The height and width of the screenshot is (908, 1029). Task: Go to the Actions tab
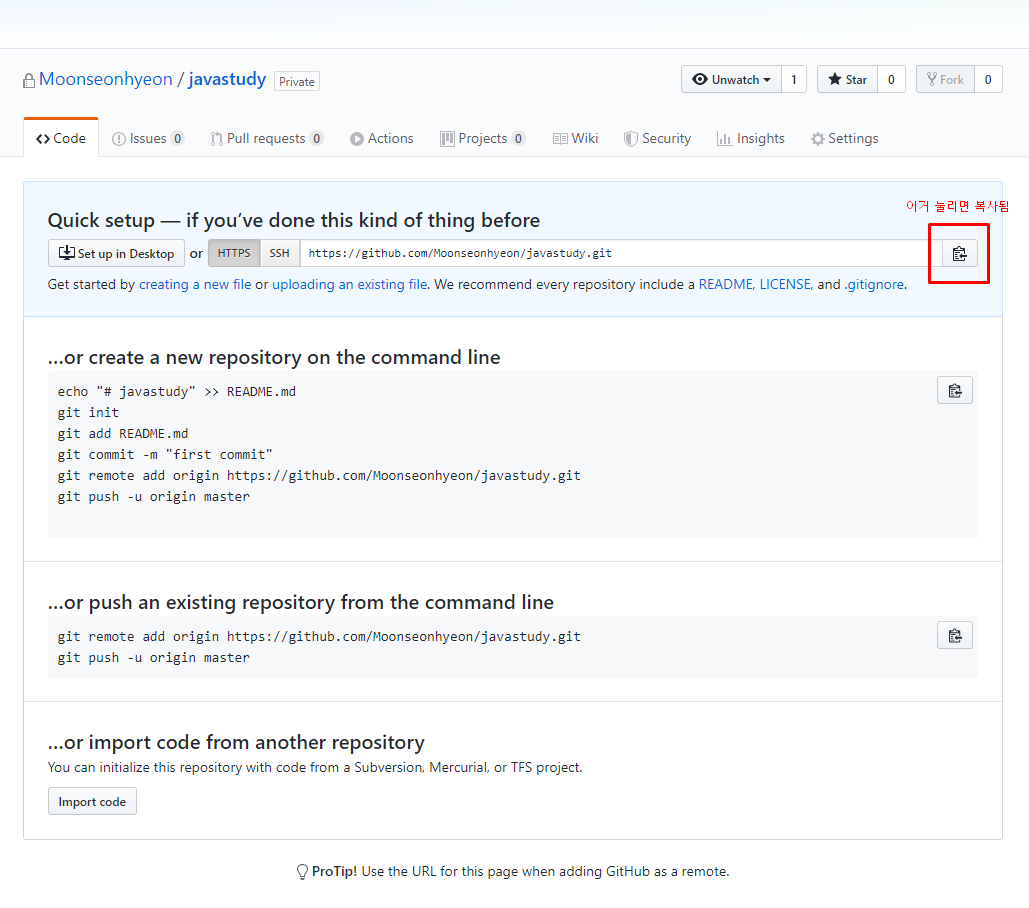tap(382, 138)
